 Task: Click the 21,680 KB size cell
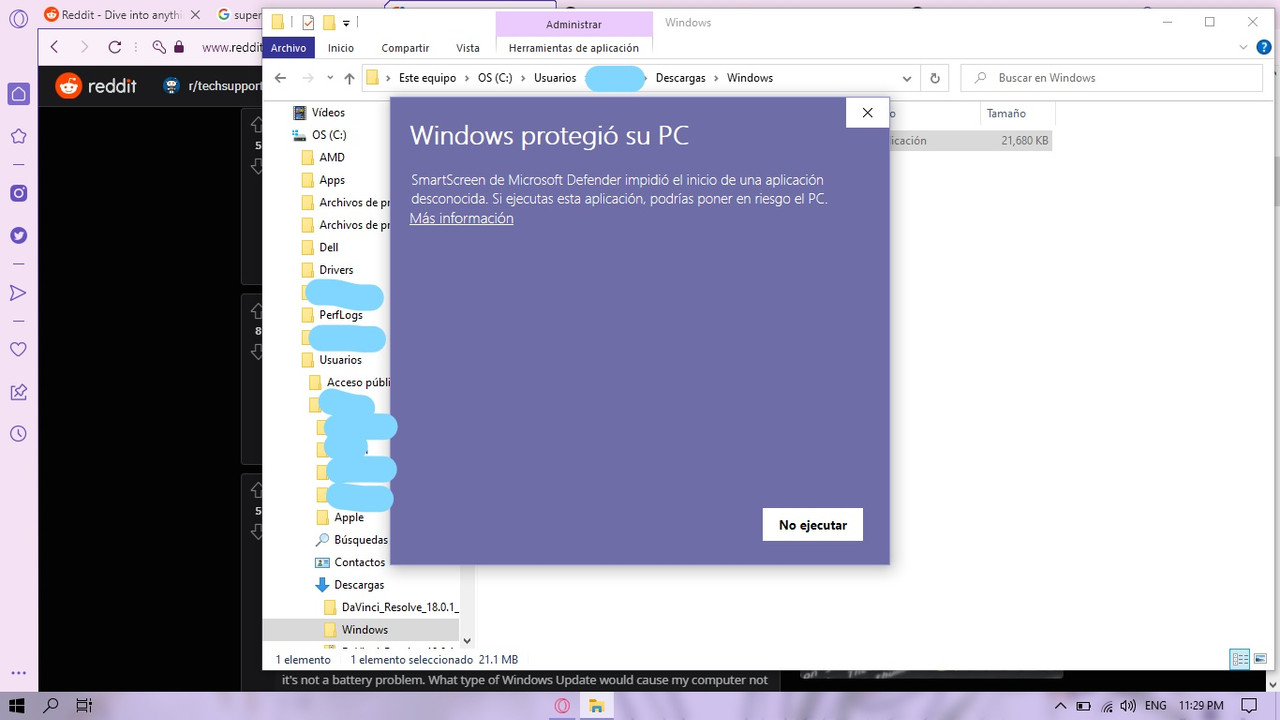point(1024,141)
